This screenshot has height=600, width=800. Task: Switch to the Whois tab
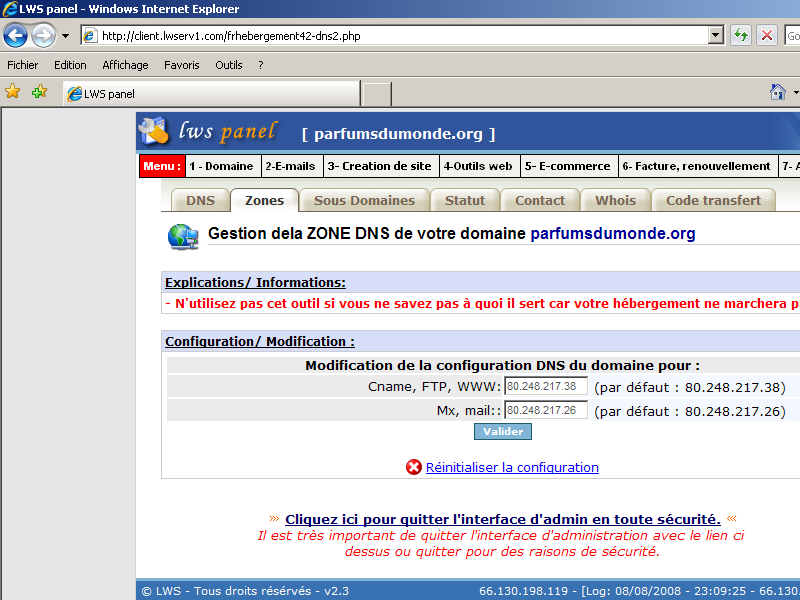(615, 201)
